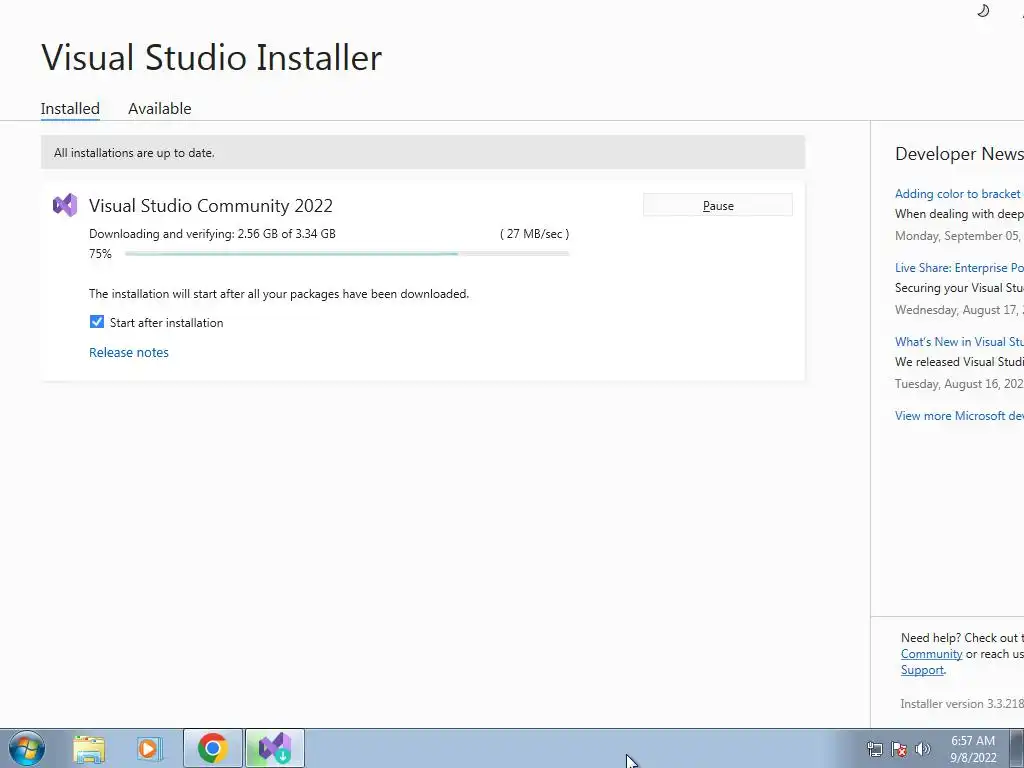The image size is (1024, 768).
Task: Open Windows Explorer from the taskbar
Action: [89, 749]
